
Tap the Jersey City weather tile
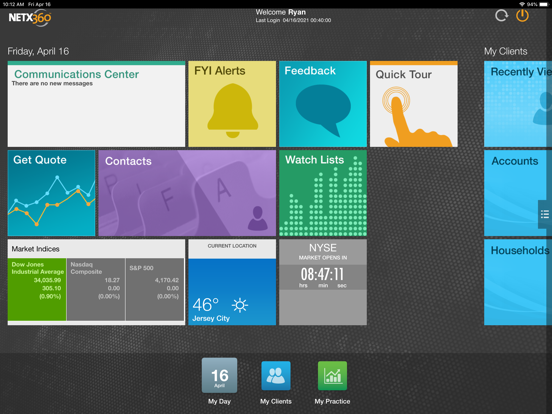click(x=232, y=282)
